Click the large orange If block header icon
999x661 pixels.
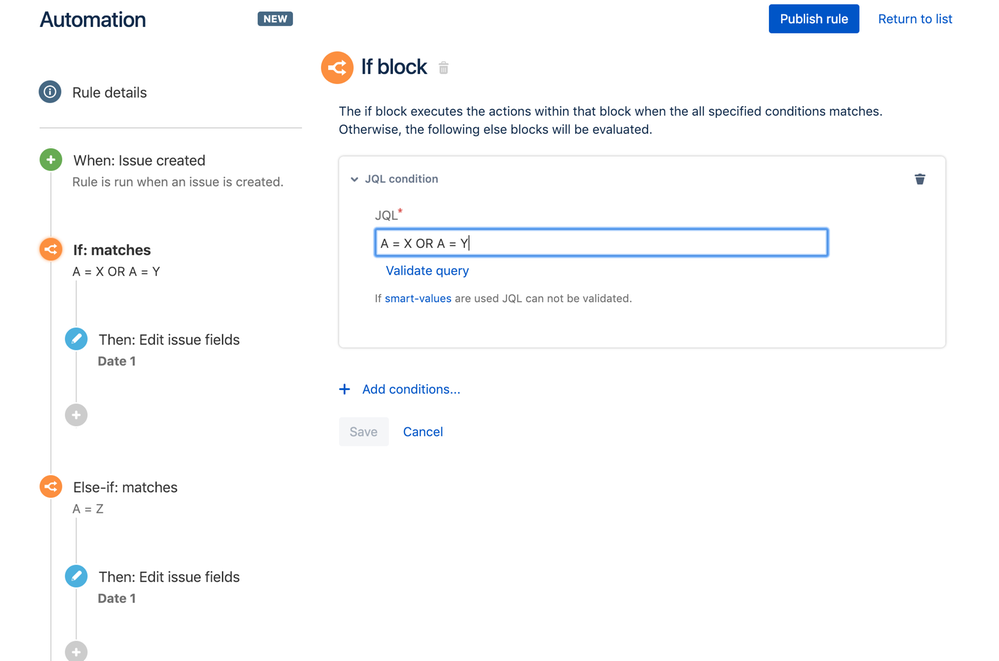coord(337,67)
